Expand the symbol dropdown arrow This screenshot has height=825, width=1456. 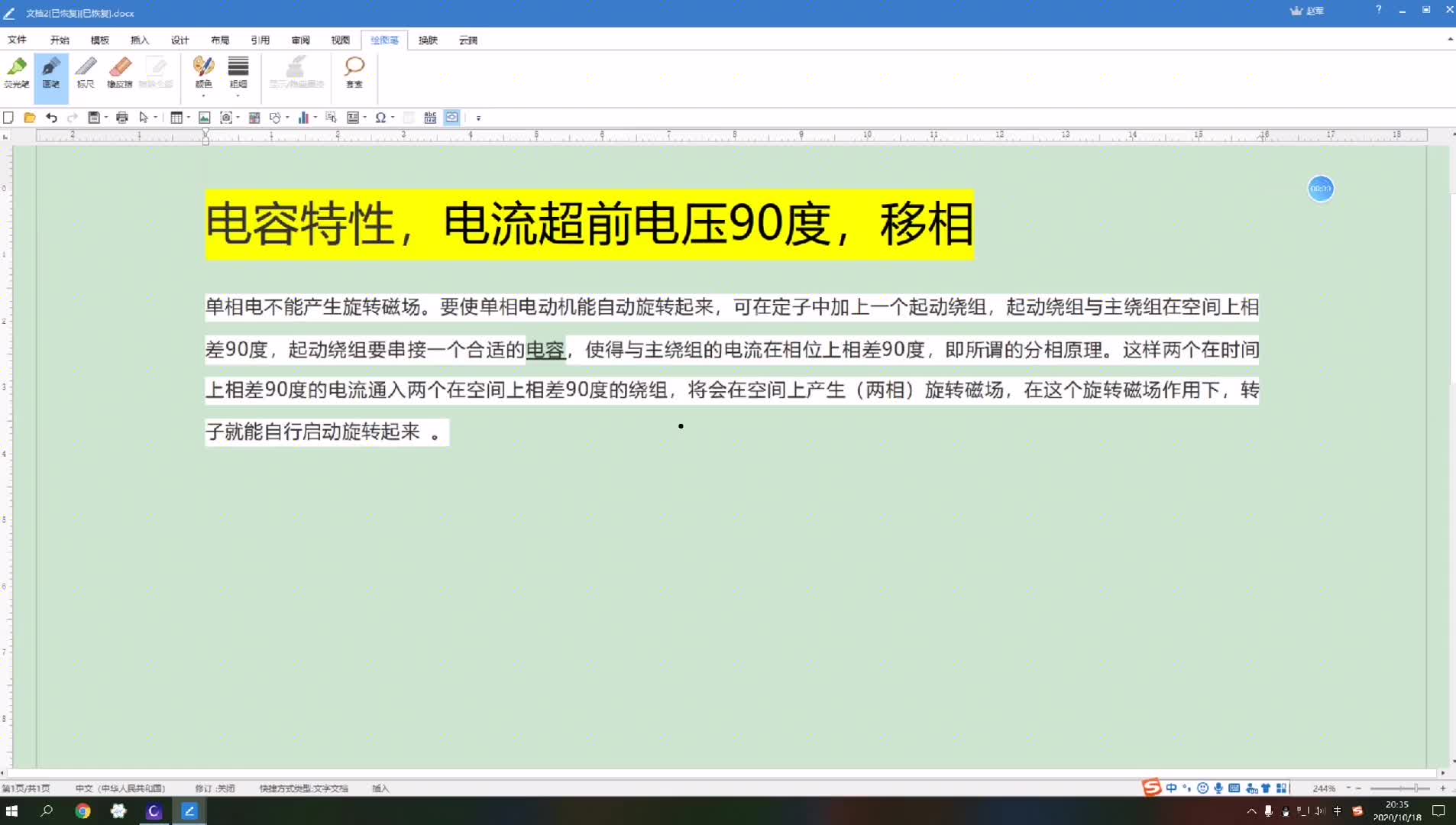tap(393, 118)
